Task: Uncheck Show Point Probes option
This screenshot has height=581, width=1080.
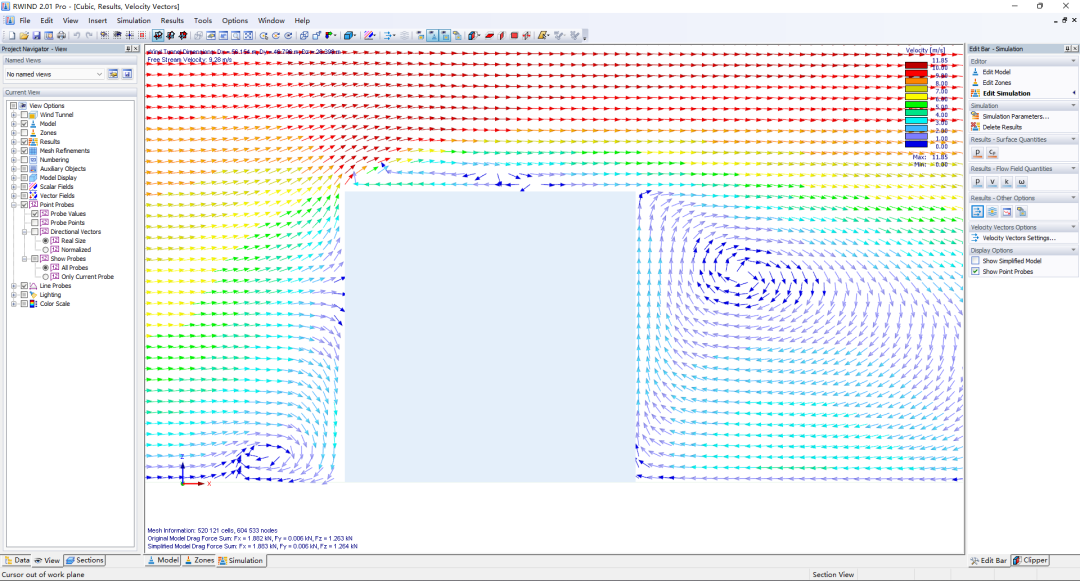Action: tap(975, 271)
